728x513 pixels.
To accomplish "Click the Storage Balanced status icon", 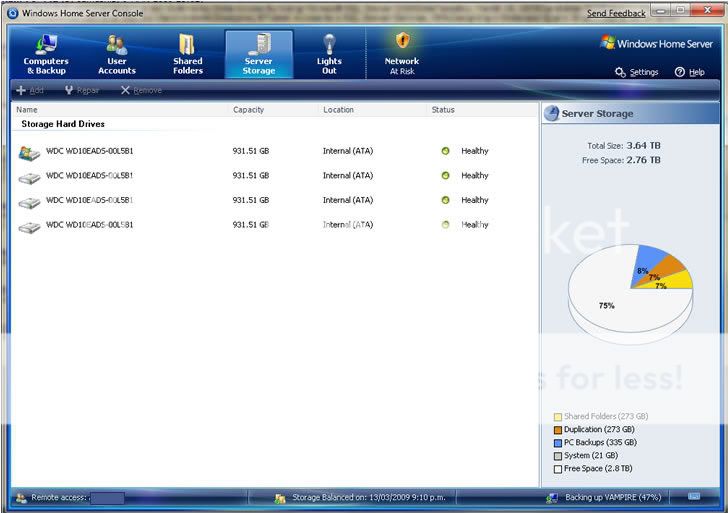I will point(280,499).
